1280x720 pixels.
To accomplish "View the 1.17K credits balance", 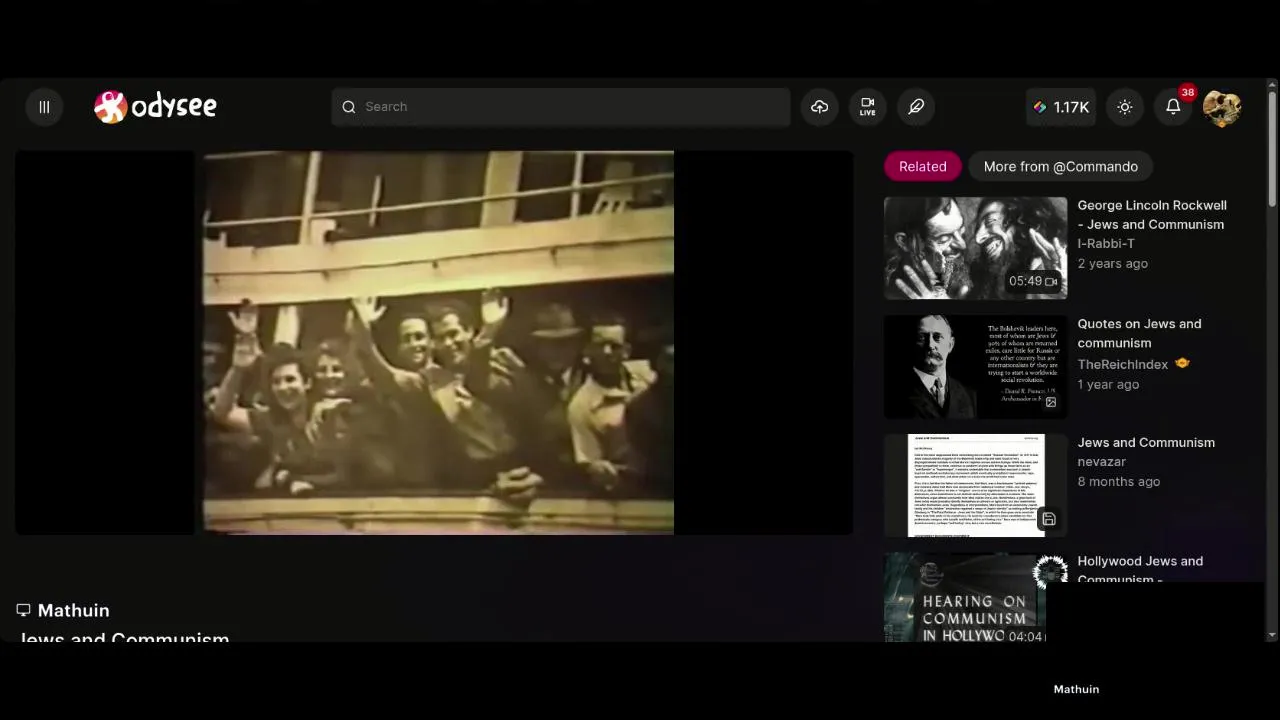I will (1061, 107).
